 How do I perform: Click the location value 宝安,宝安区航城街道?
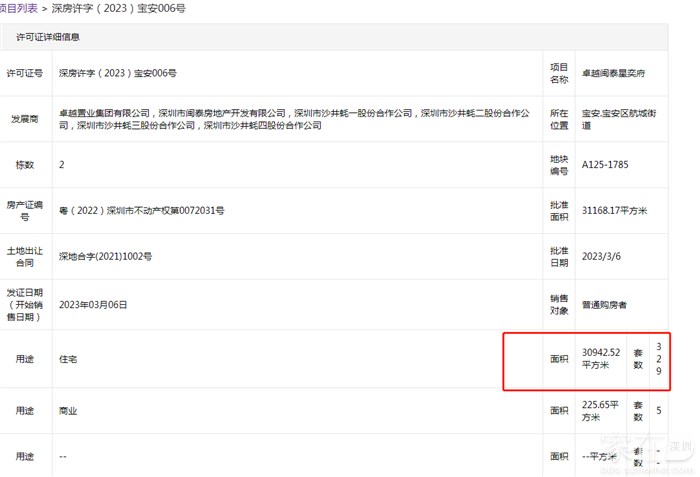coord(619,120)
